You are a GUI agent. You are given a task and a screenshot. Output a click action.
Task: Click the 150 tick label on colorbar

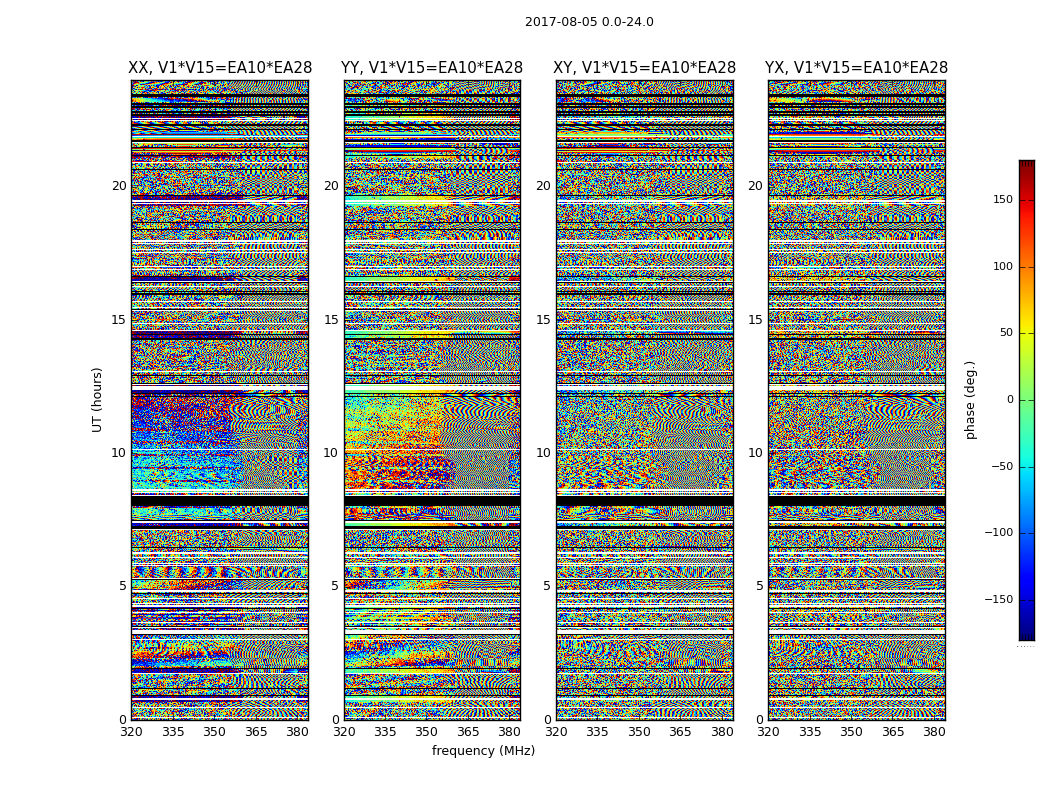1002,200
